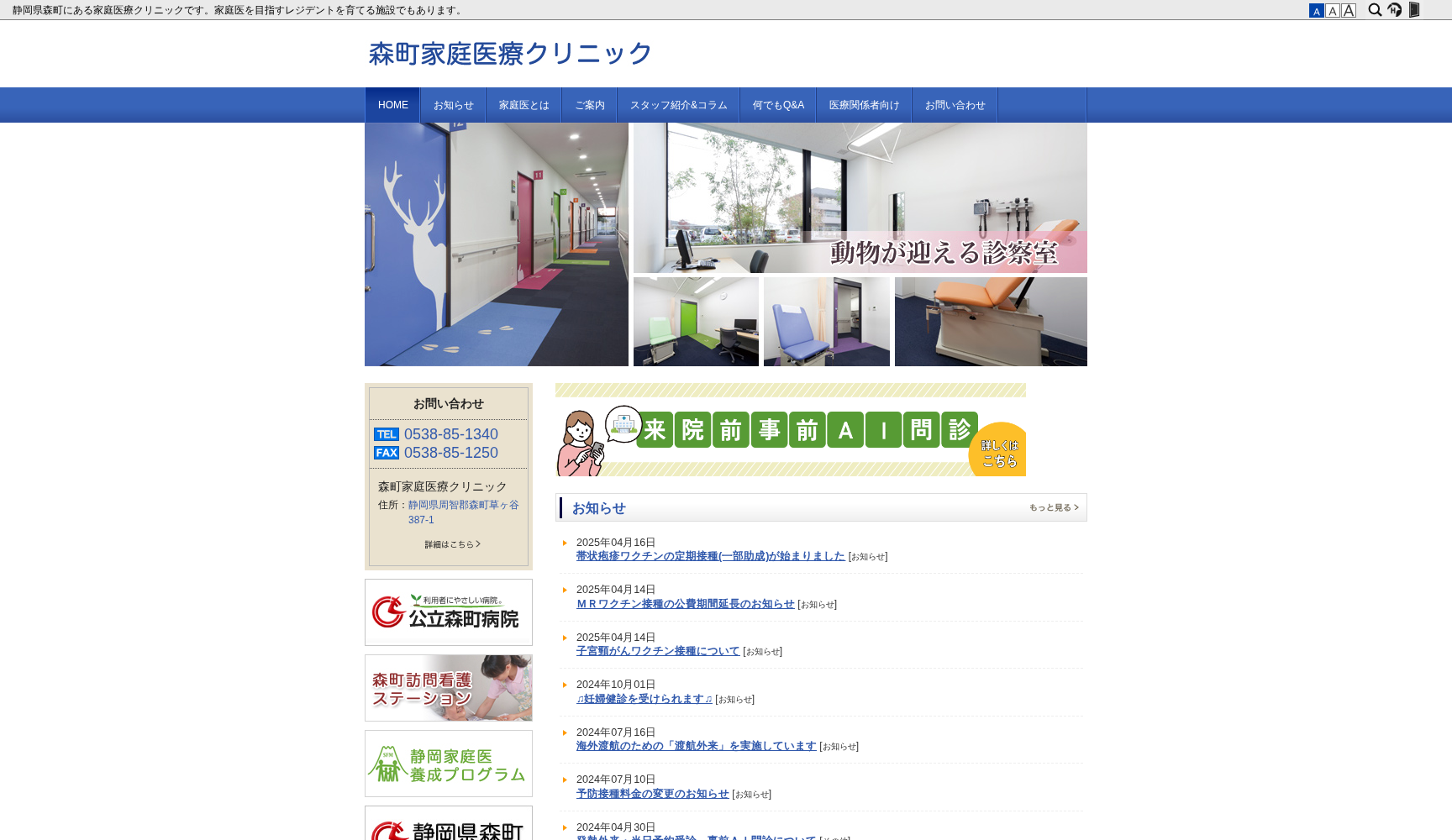The width and height of the screenshot is (1452, 840).
Task: Open the 公立森町病院 logo banner
Action: click(x=448, y=612)
